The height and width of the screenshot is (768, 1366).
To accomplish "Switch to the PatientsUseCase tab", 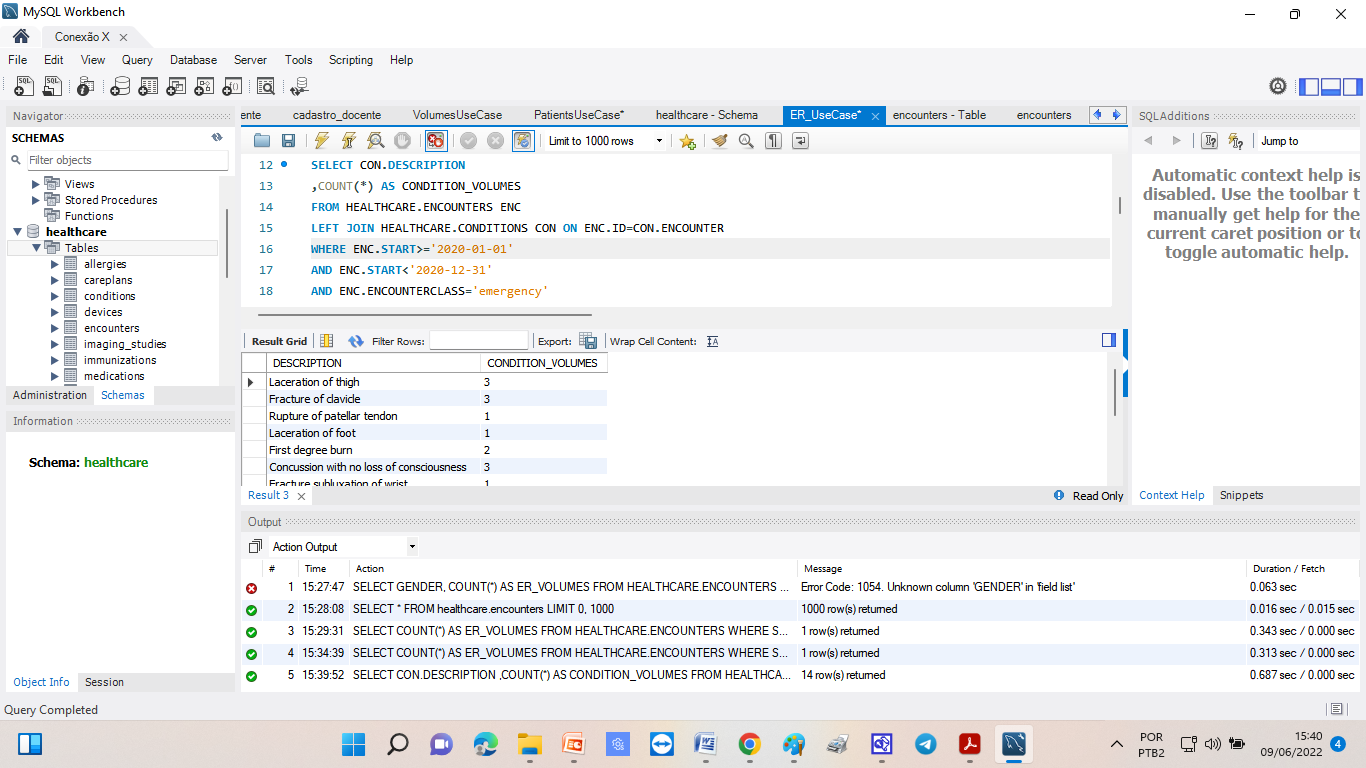I will point(579,115).
